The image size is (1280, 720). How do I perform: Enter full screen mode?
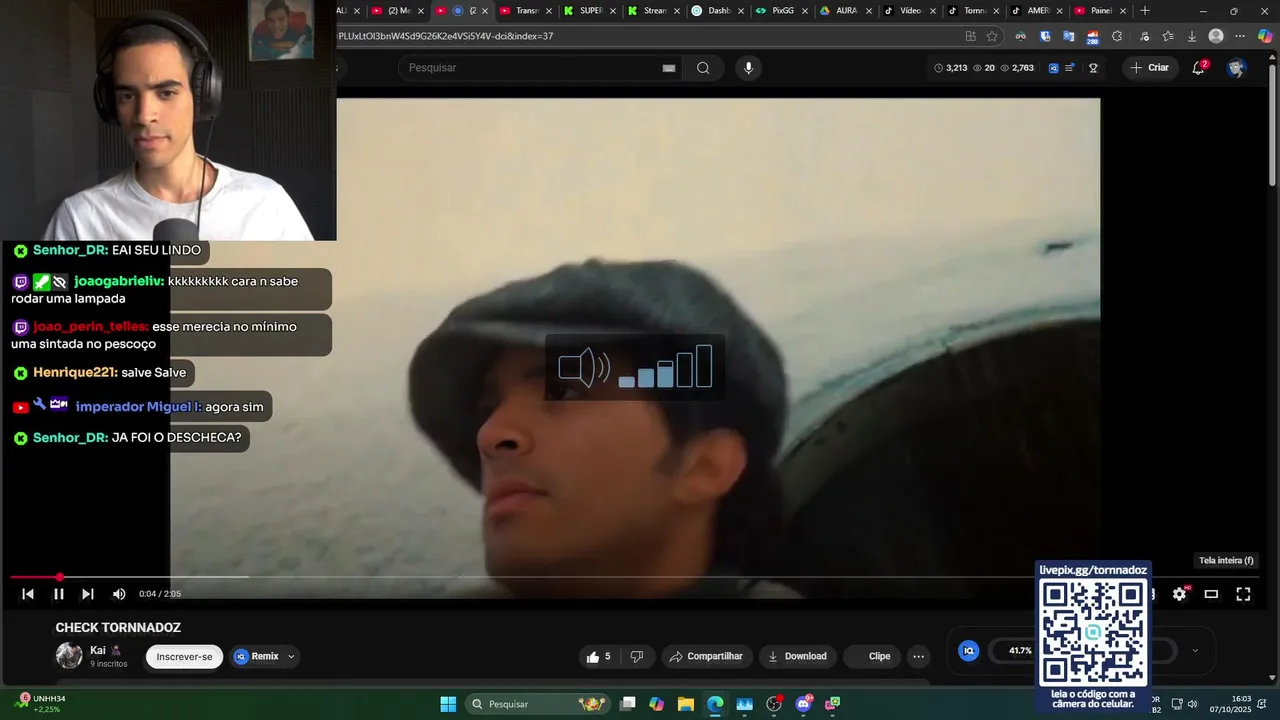tap(1243, 594)
